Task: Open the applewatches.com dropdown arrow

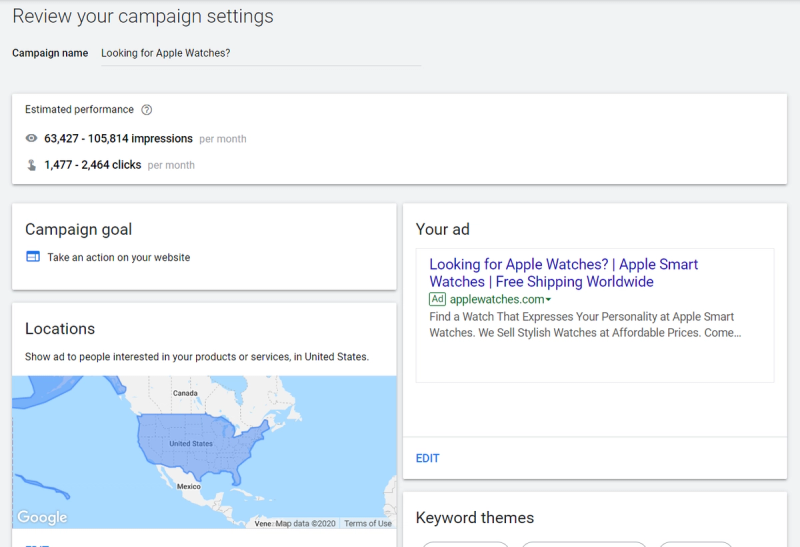Action: (x=548, y=300)
